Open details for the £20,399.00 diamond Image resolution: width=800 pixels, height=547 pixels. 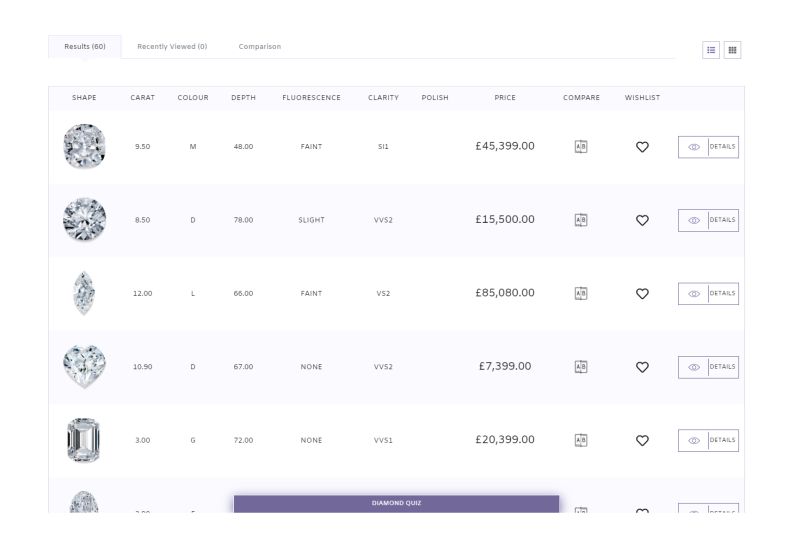pos(708,440)
